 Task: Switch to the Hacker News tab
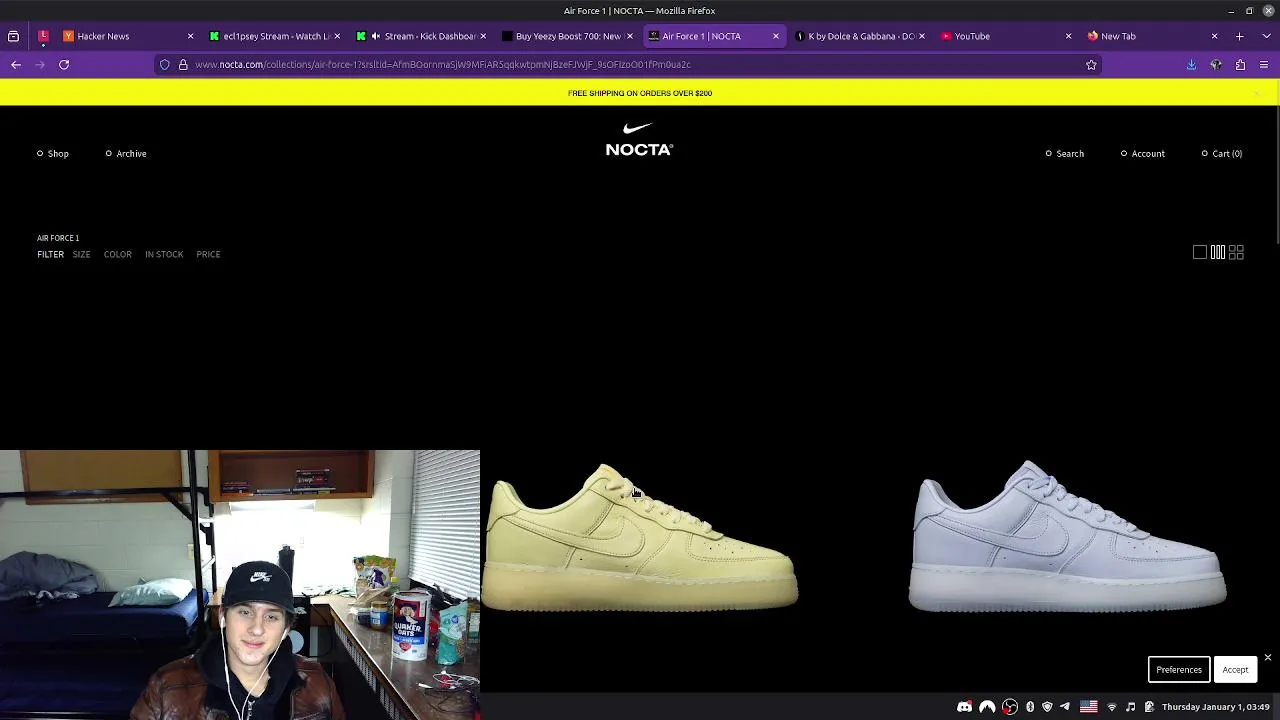[x=128, y=36]
